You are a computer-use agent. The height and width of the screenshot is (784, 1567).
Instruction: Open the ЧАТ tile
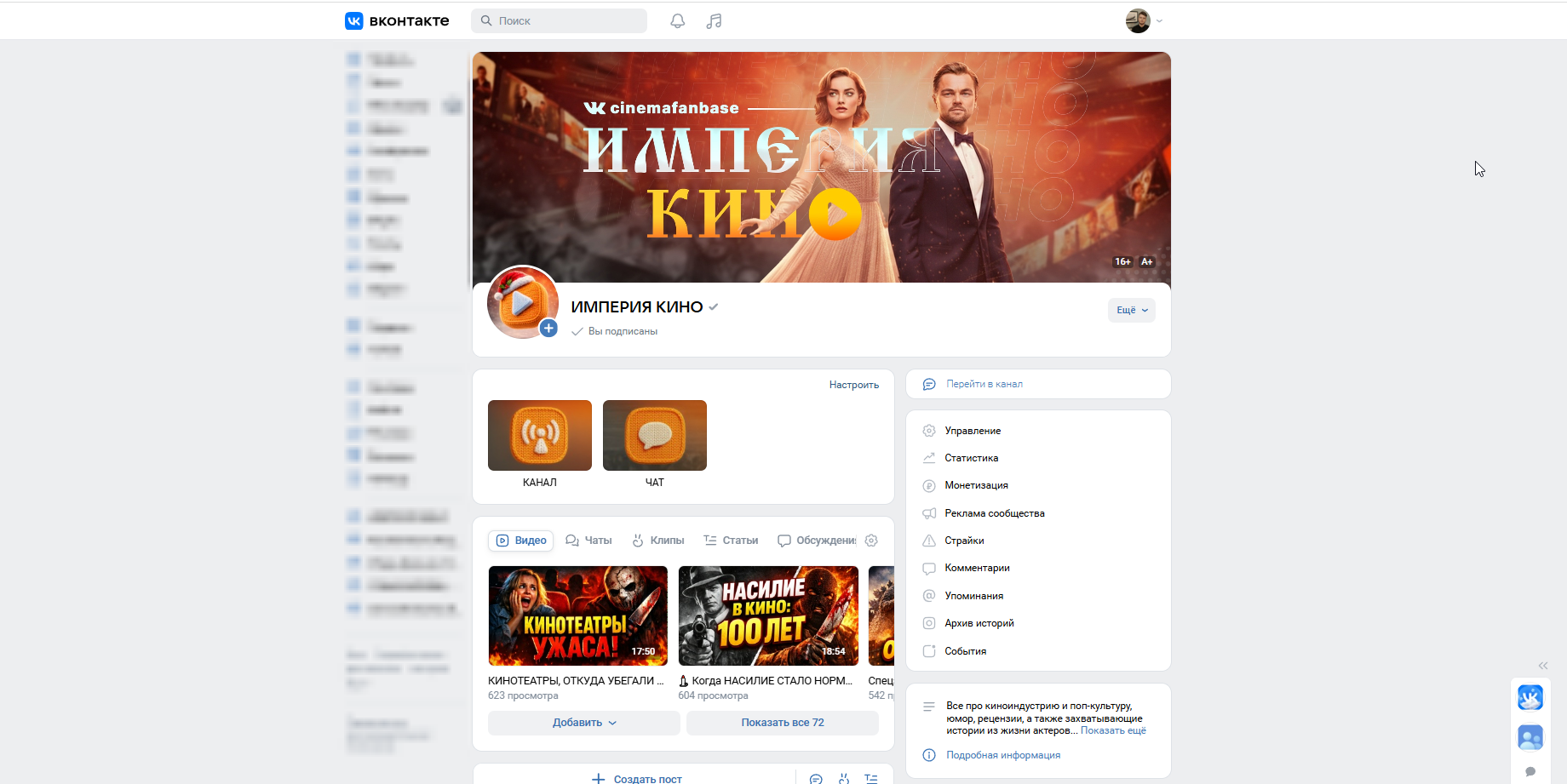(655, 444)
